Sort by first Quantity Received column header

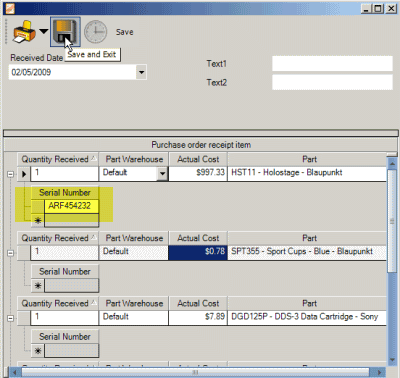tap(58, 159)
